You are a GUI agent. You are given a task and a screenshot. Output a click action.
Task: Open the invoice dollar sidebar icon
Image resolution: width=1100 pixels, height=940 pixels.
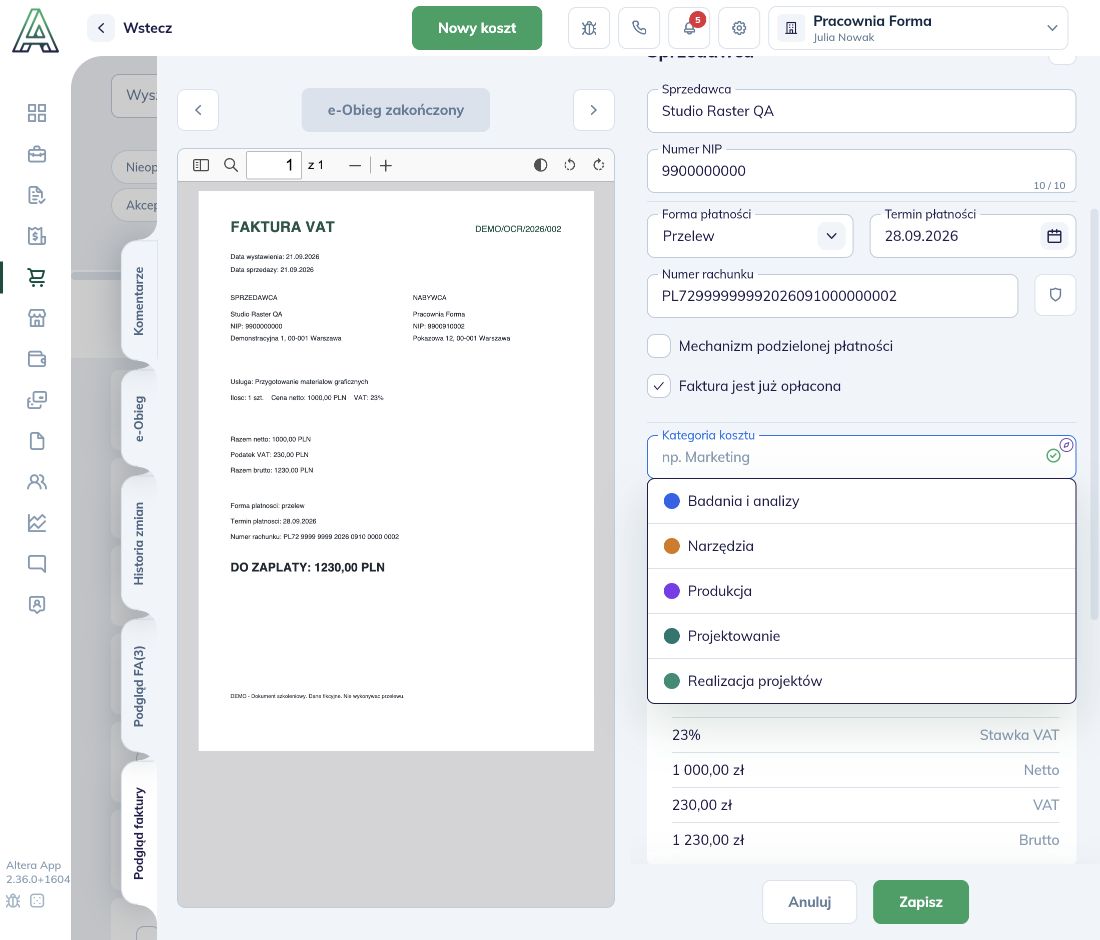click(x=36, y=236)
